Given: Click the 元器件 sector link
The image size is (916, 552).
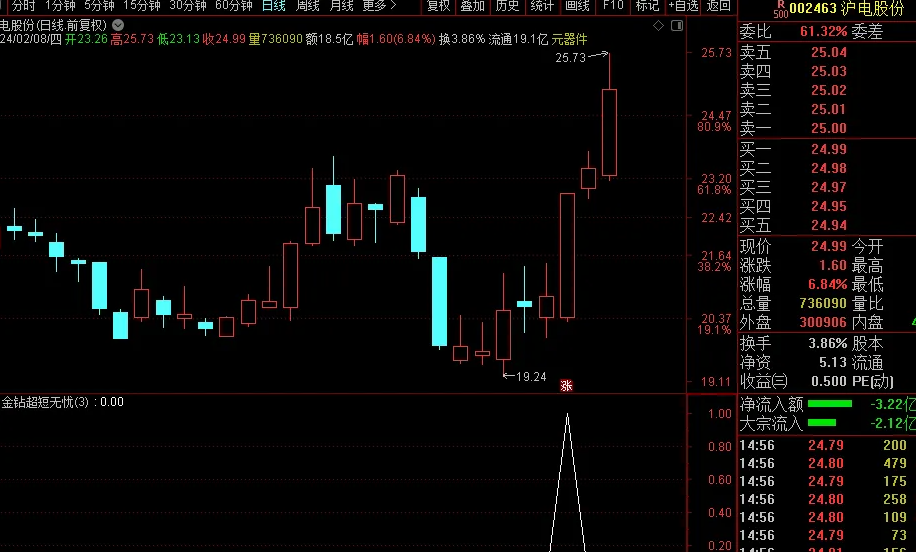Looking at the screenshot, I should [x=569, y=39].
